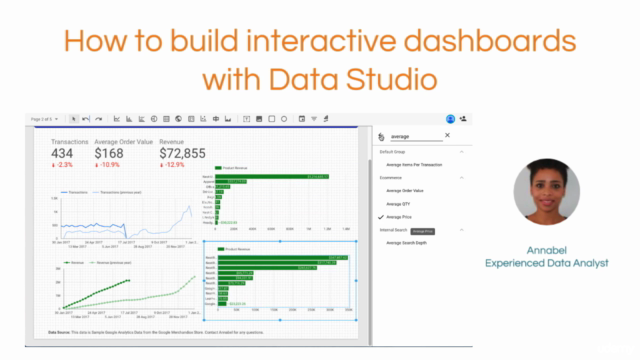Insert a time series chart
The width and height of the screenshot is (640, 360).
click(117, 119)
